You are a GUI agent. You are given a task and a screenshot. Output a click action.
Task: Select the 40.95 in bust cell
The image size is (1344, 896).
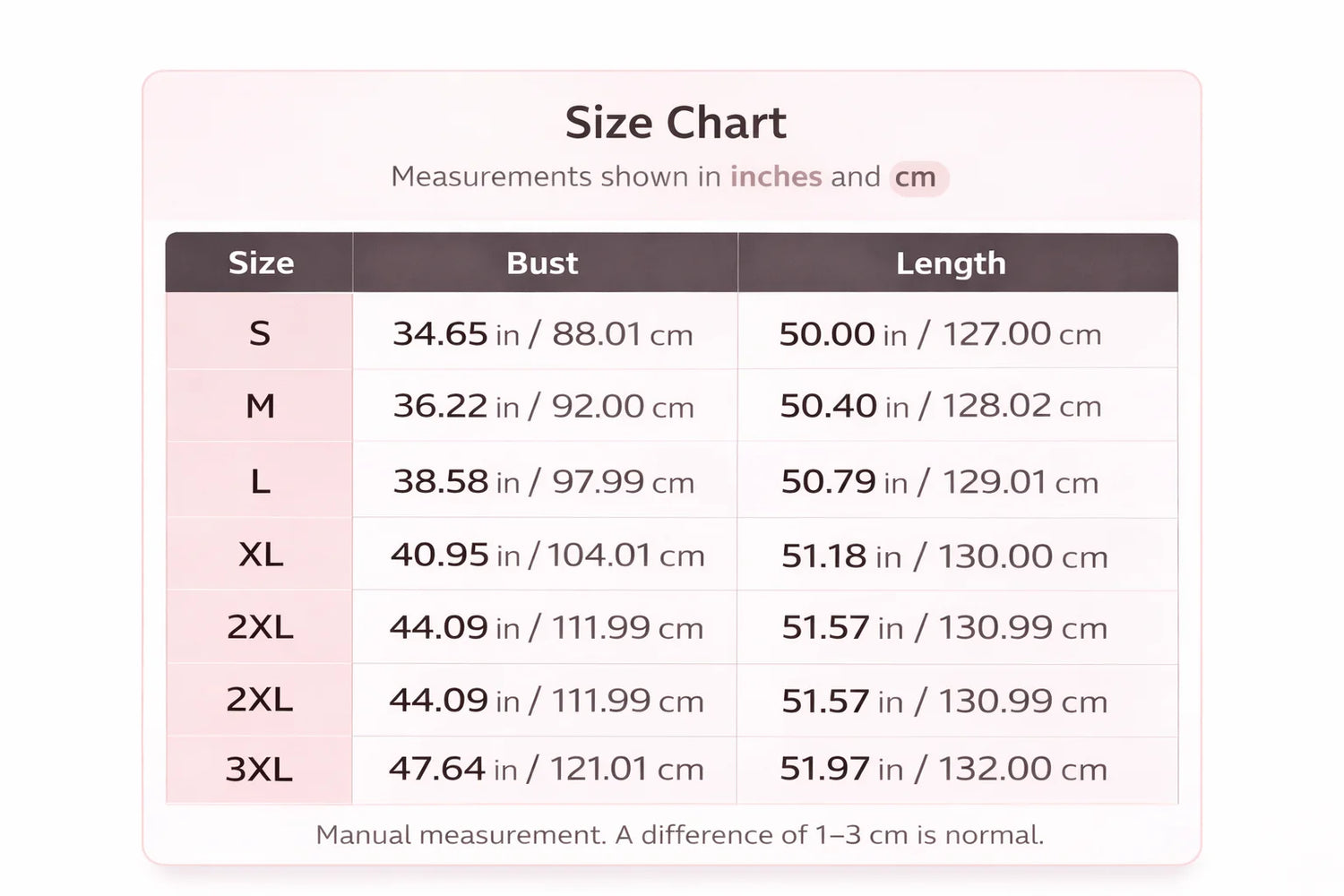point(547,555)
